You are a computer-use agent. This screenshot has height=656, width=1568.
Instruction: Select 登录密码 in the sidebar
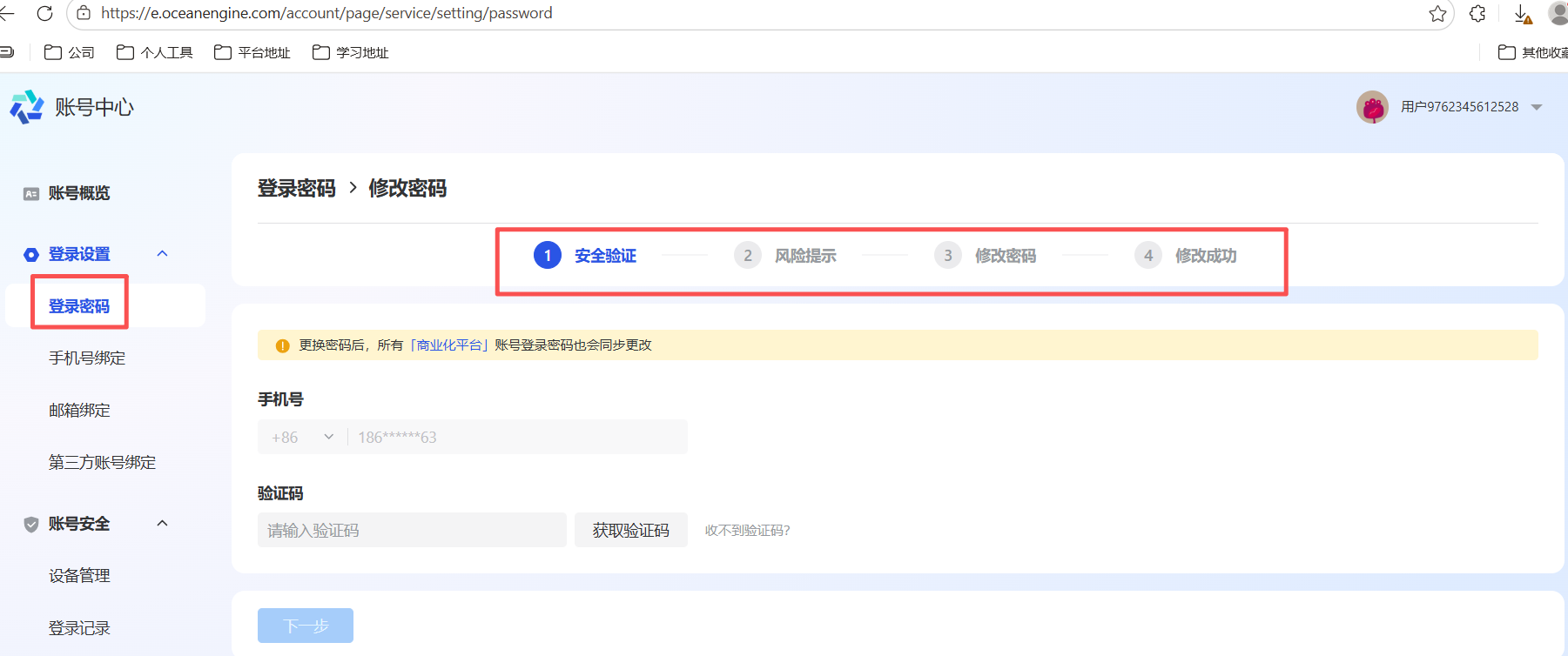[x=79, y=306]
